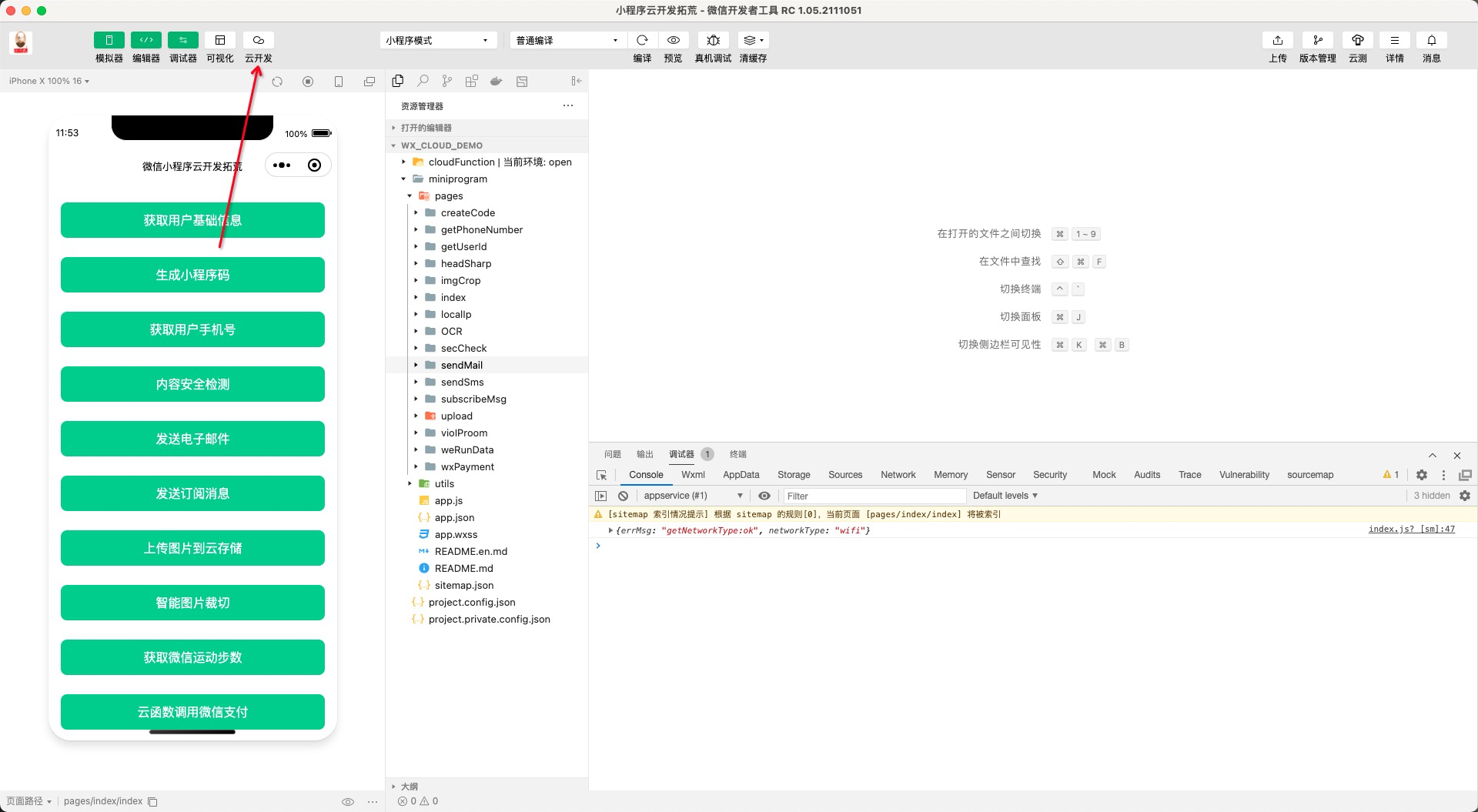Image resolution: width=1478 pixels, height=812 pixels.
Task: Open the 详情 details panel
Action: [x=1395, y=40]
